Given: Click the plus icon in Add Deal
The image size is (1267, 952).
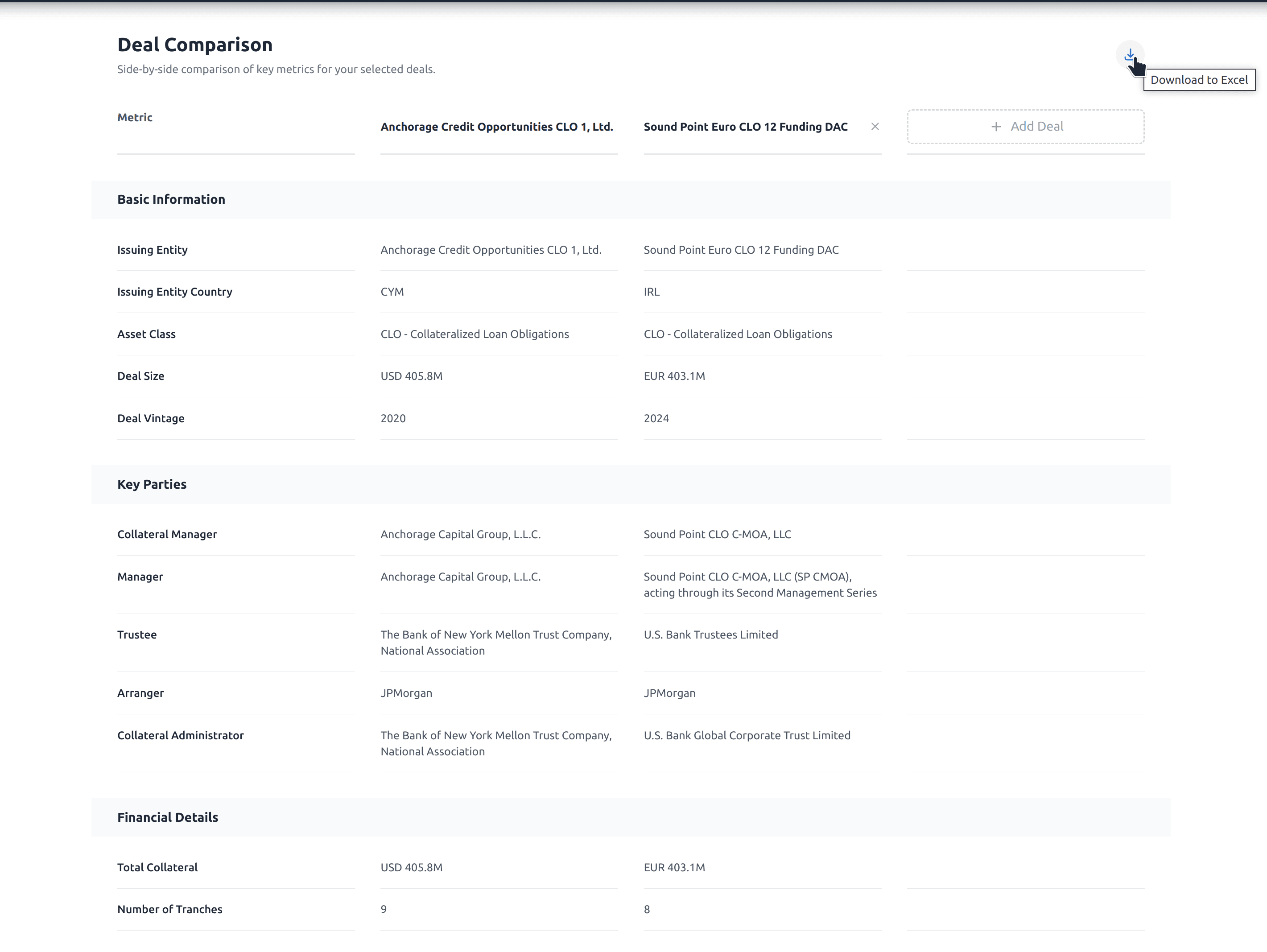Looking at the screenshot, I should pyautogui.click(x=996, y=127).
